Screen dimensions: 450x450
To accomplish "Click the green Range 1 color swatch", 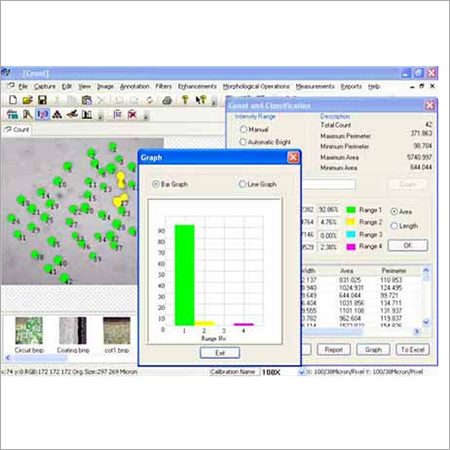I will pos(351,210).
